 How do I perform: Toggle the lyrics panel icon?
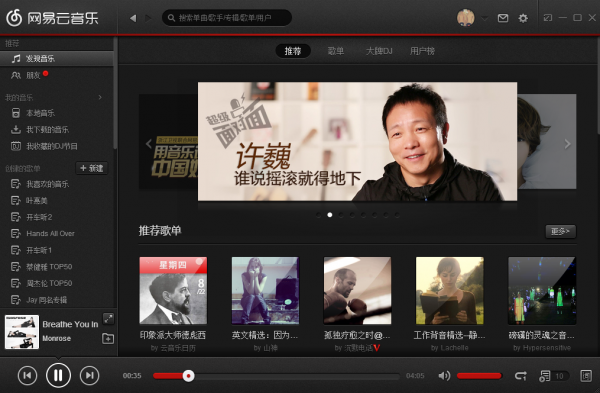coord(586,376)
